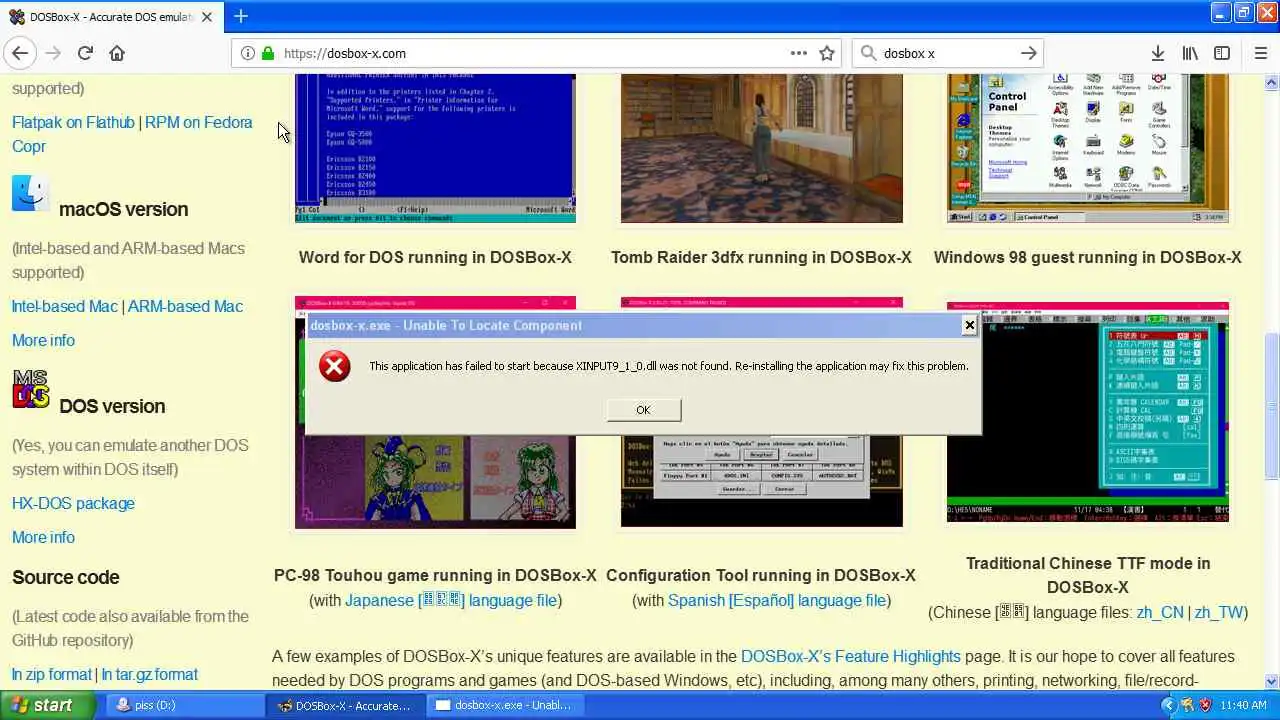This screenshot has height=720, width=1280.
Task: Download source In zip format
Action: click(x=52, y=674)
